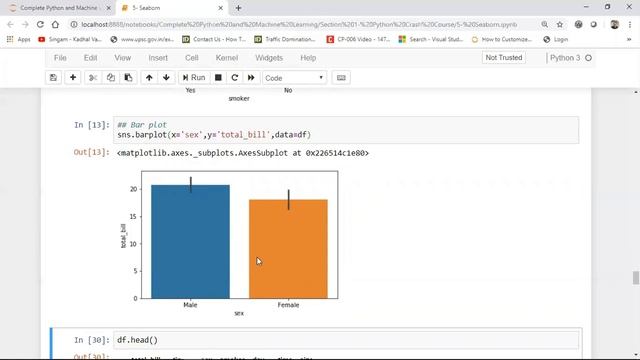Go to the browser home page

coord(55,24)
